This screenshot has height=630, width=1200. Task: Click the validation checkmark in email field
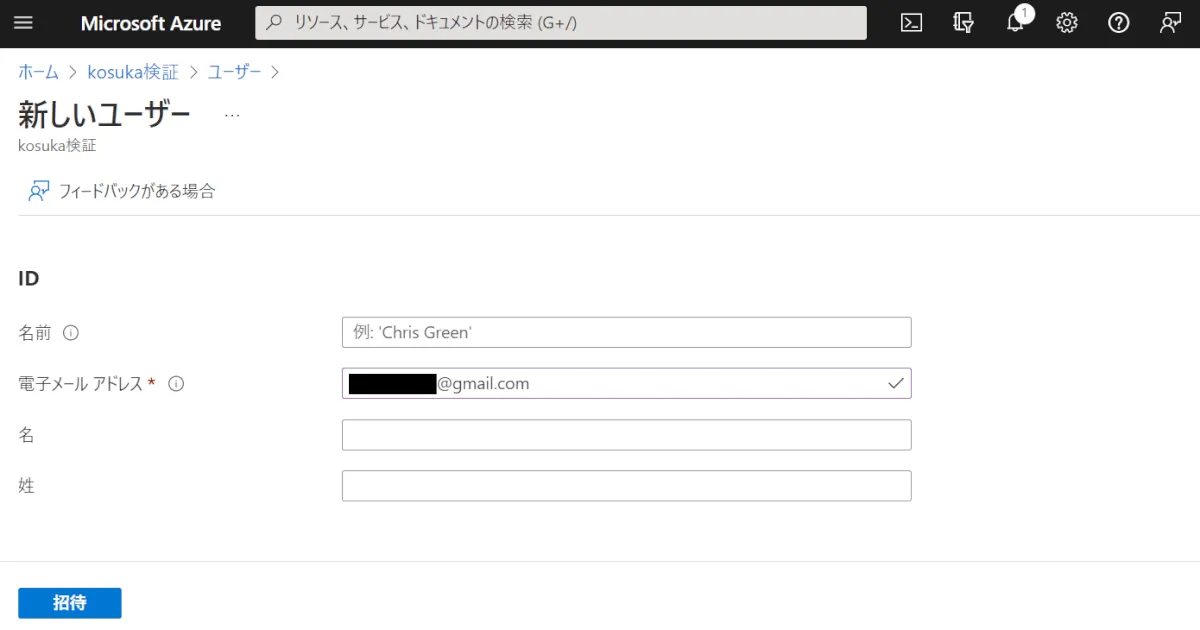(895, 383)
